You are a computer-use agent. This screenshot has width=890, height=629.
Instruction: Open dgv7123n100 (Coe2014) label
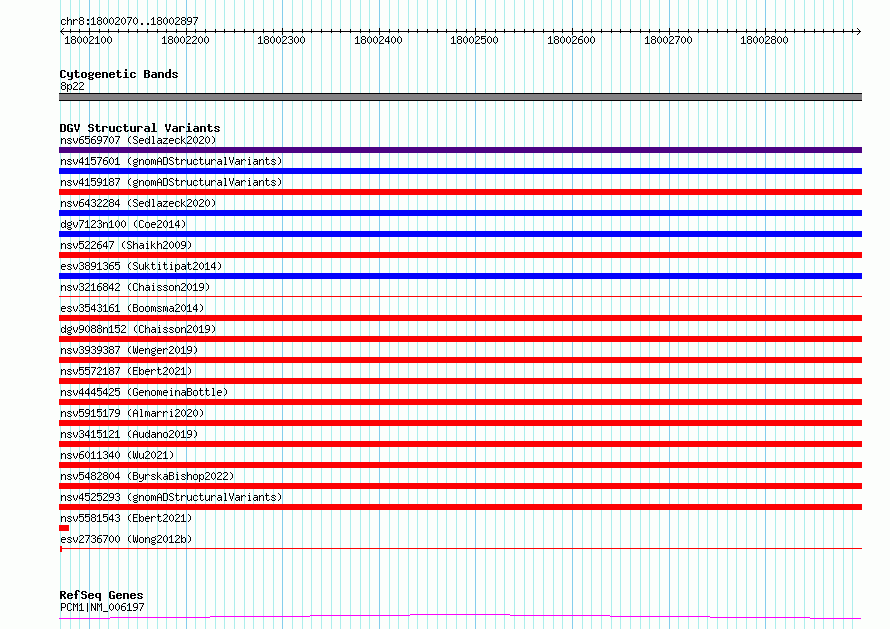pyautogui.click(x=123, y=224)
